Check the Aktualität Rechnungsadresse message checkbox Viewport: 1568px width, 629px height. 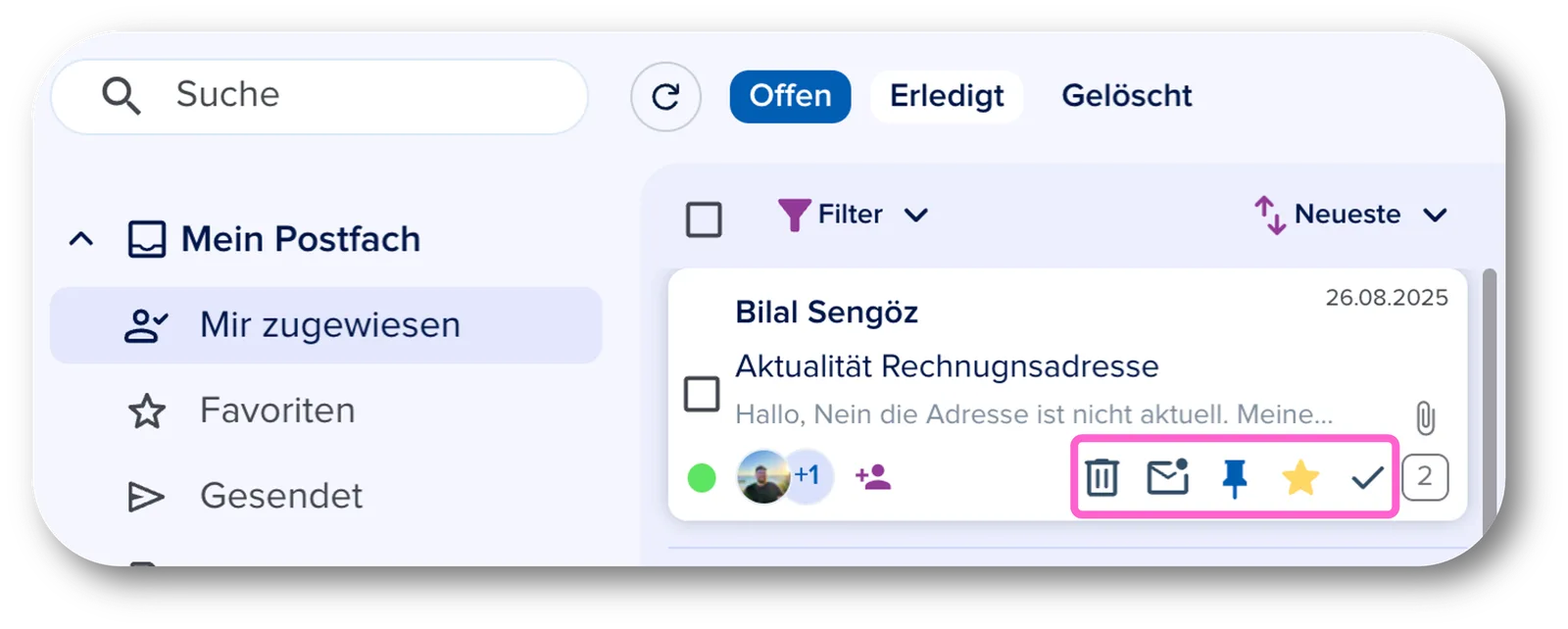702,394
